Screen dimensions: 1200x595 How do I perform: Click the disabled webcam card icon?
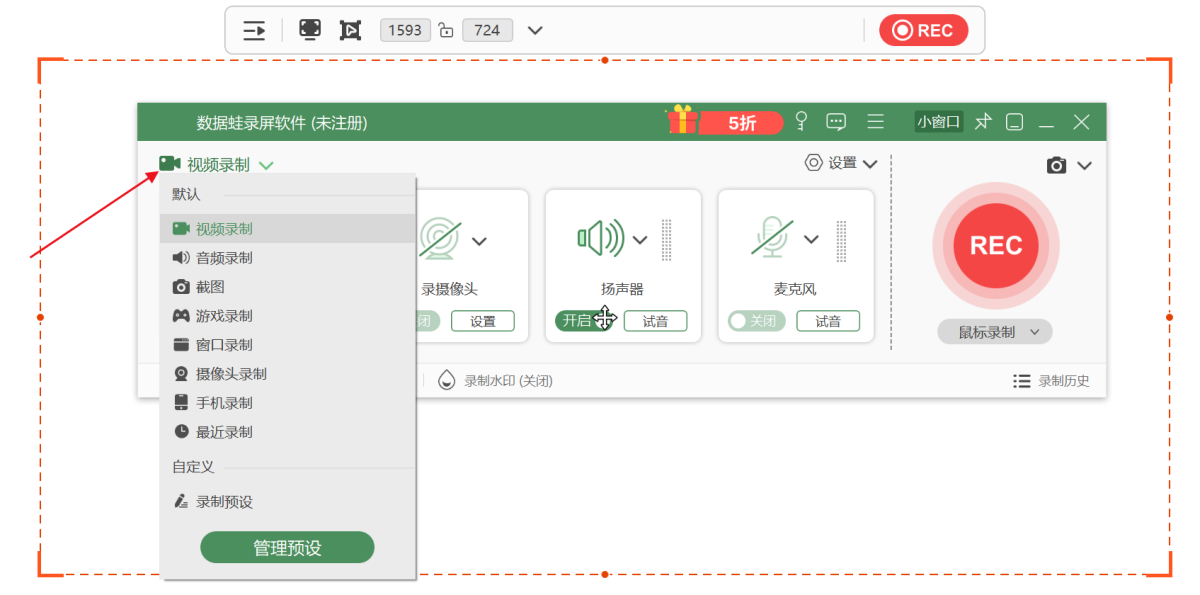coord(440,240)
